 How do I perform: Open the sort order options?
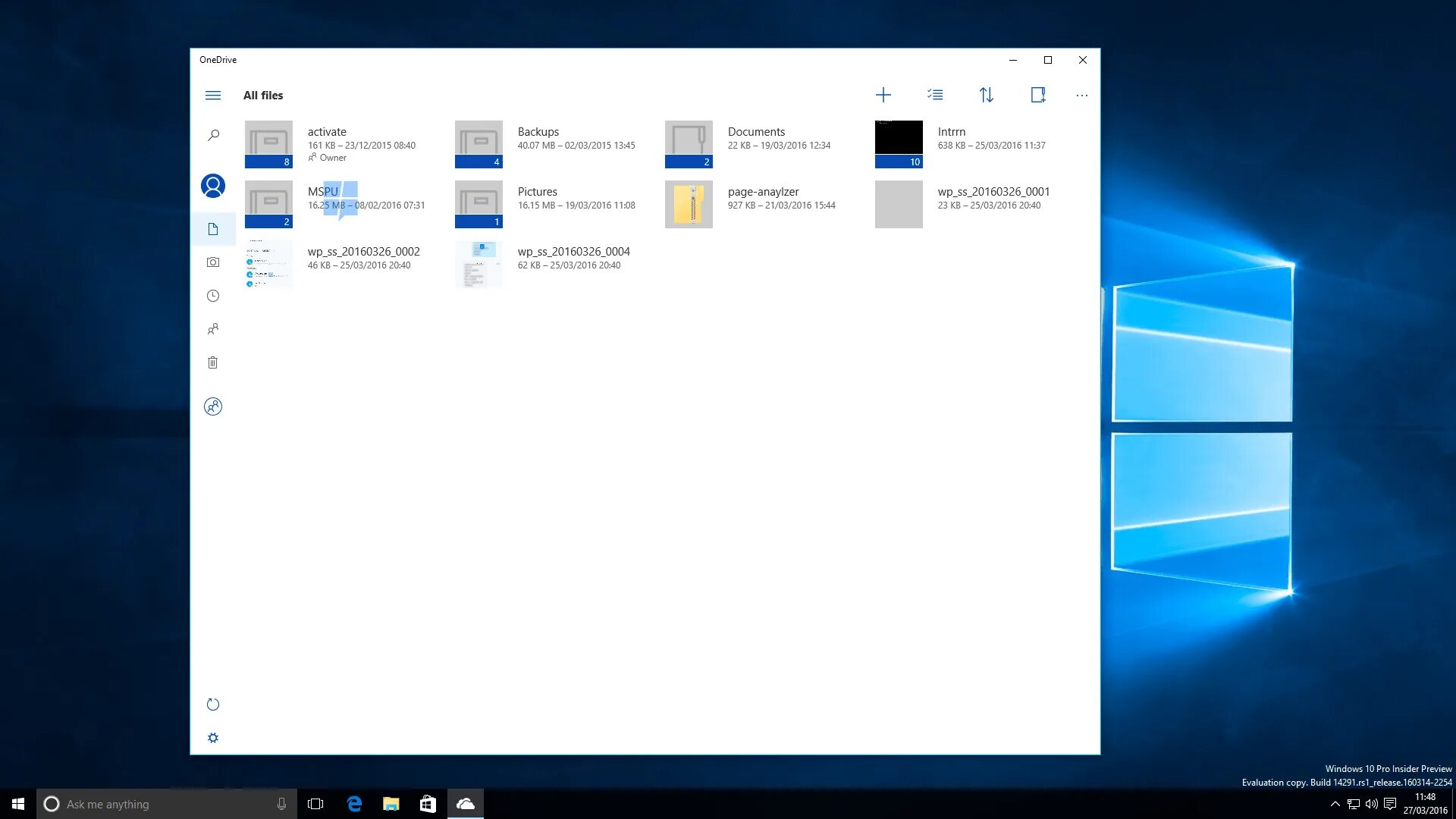987,95
